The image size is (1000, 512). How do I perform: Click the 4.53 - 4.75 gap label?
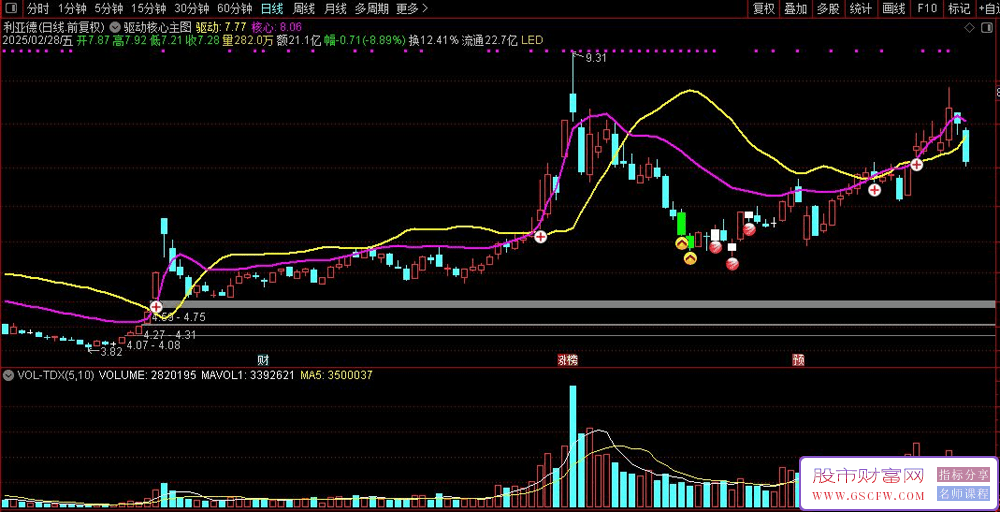tap(180, 317)
